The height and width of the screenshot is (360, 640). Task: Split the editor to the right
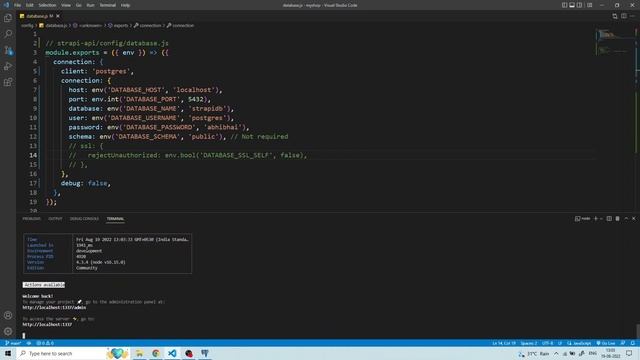624,16
